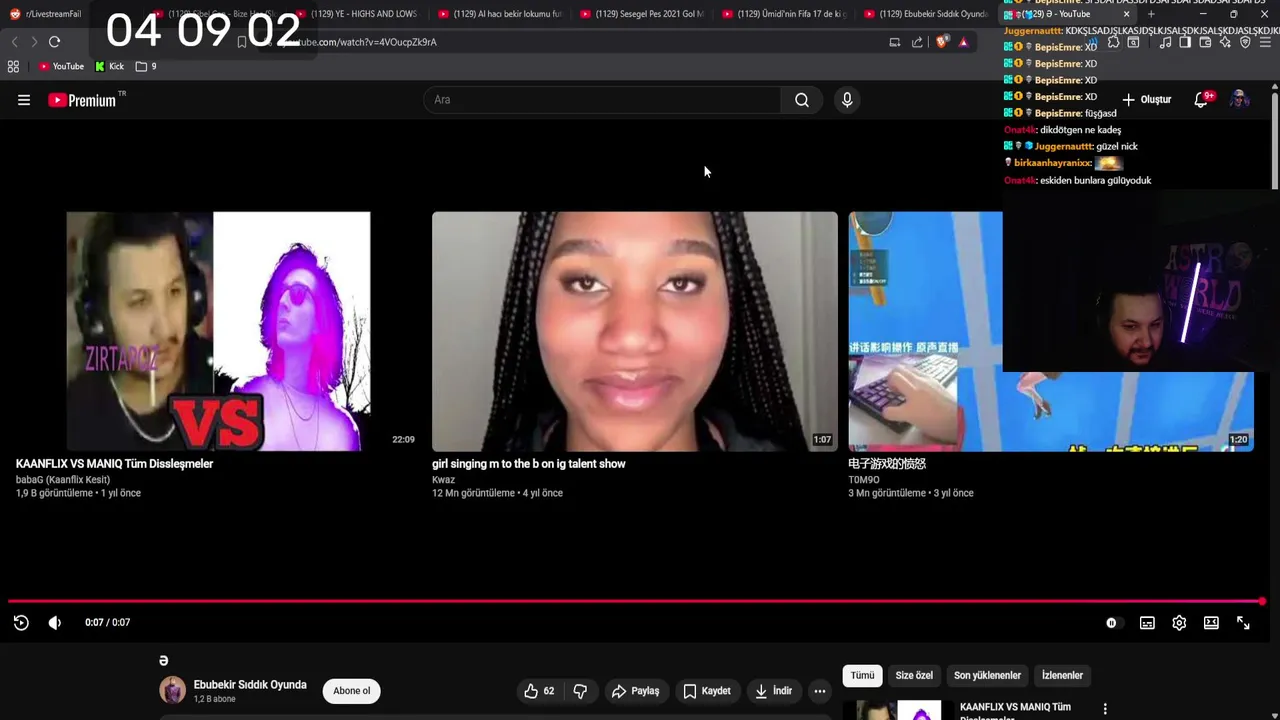Open the YouTube hamburger guide menu
This screenshot has height=720, width=1280.
(x=24, y=100)
